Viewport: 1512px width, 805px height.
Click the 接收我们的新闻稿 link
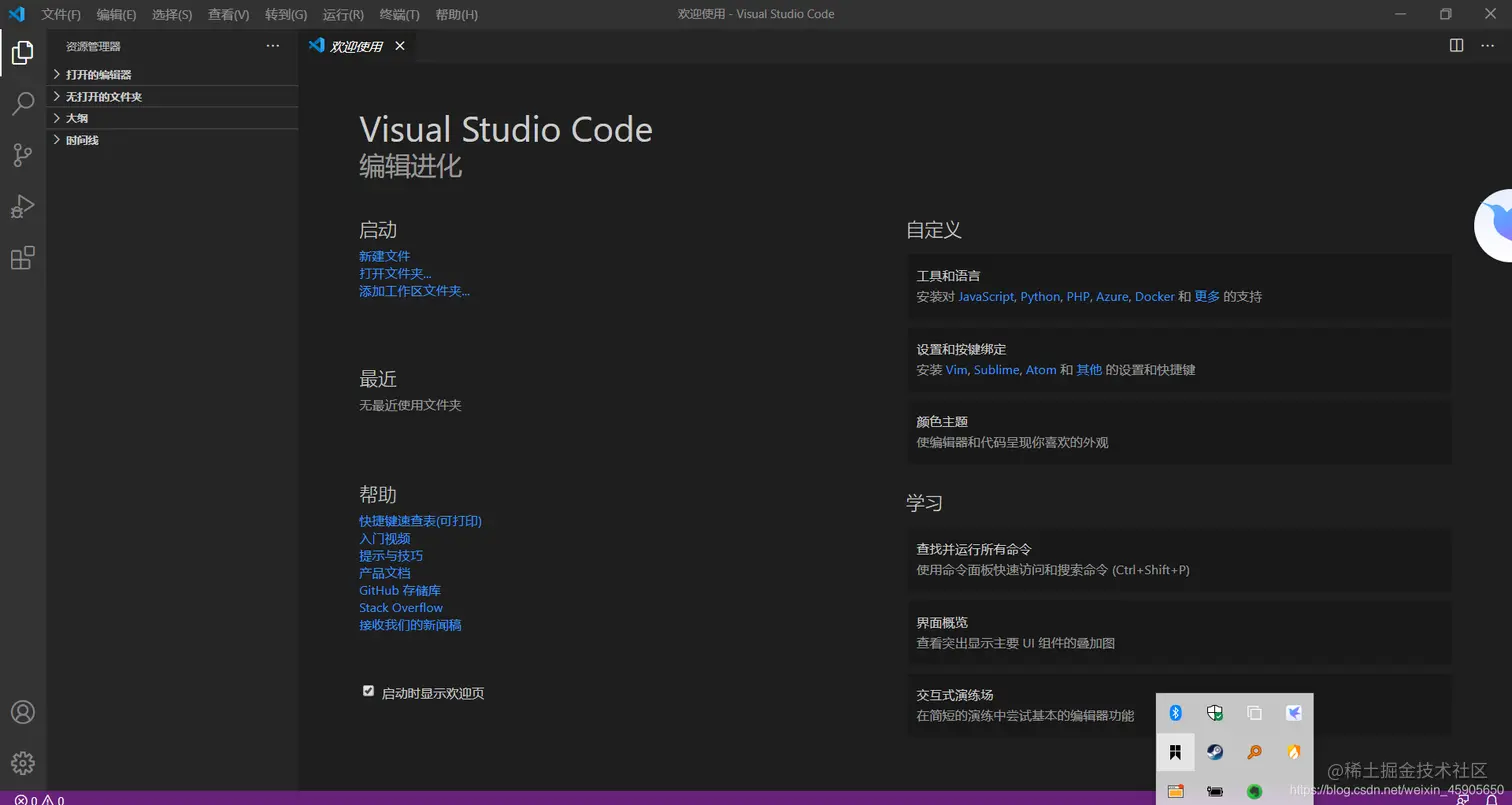tap(410, 625)
